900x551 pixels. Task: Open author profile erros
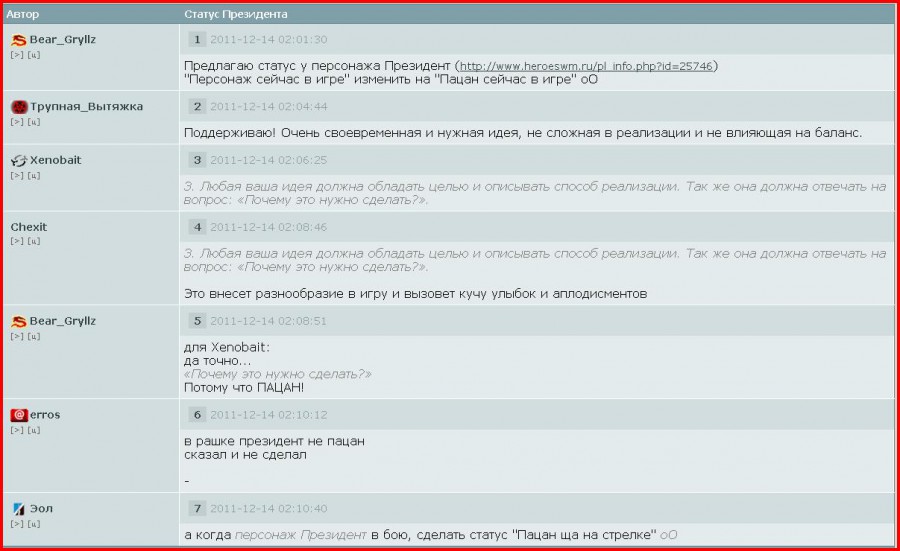45,414
